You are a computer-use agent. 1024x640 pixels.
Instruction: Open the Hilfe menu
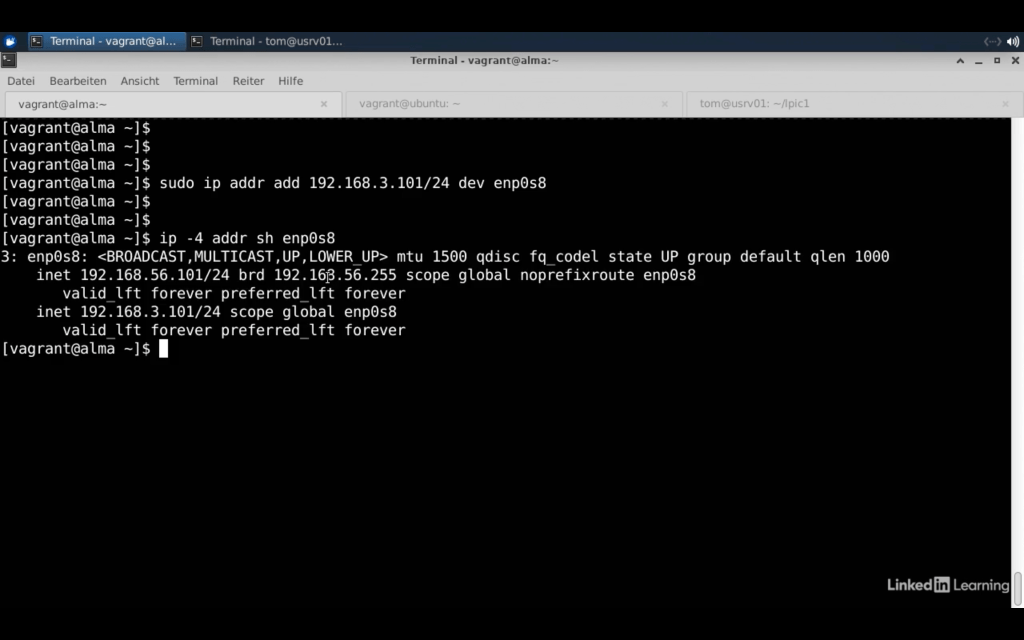point(291,81)
